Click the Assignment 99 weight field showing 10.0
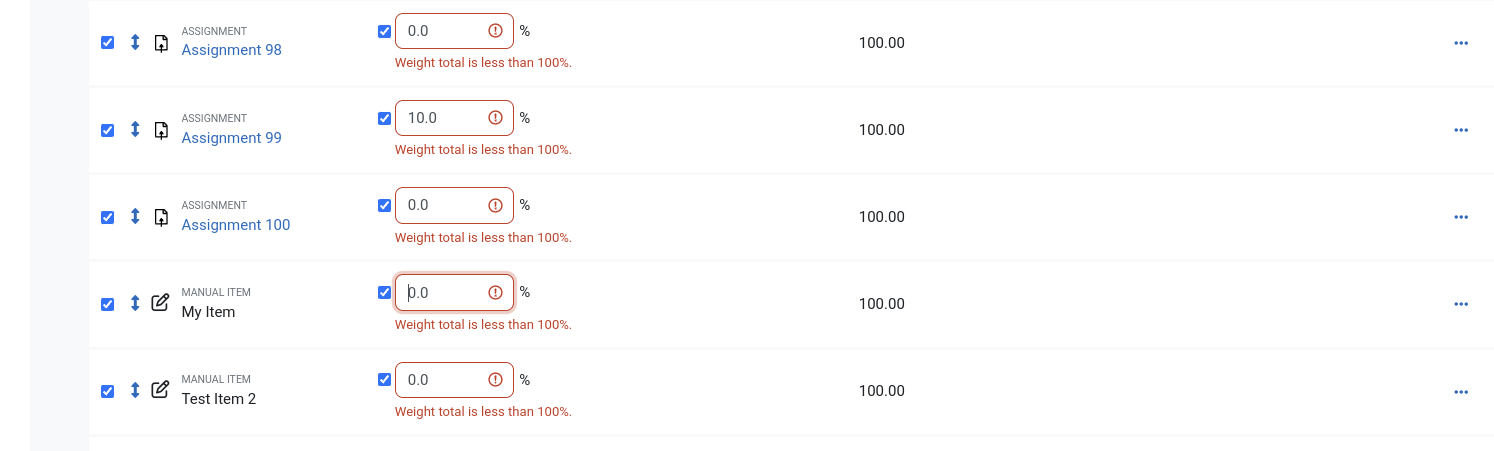 (x=454, y=118)
